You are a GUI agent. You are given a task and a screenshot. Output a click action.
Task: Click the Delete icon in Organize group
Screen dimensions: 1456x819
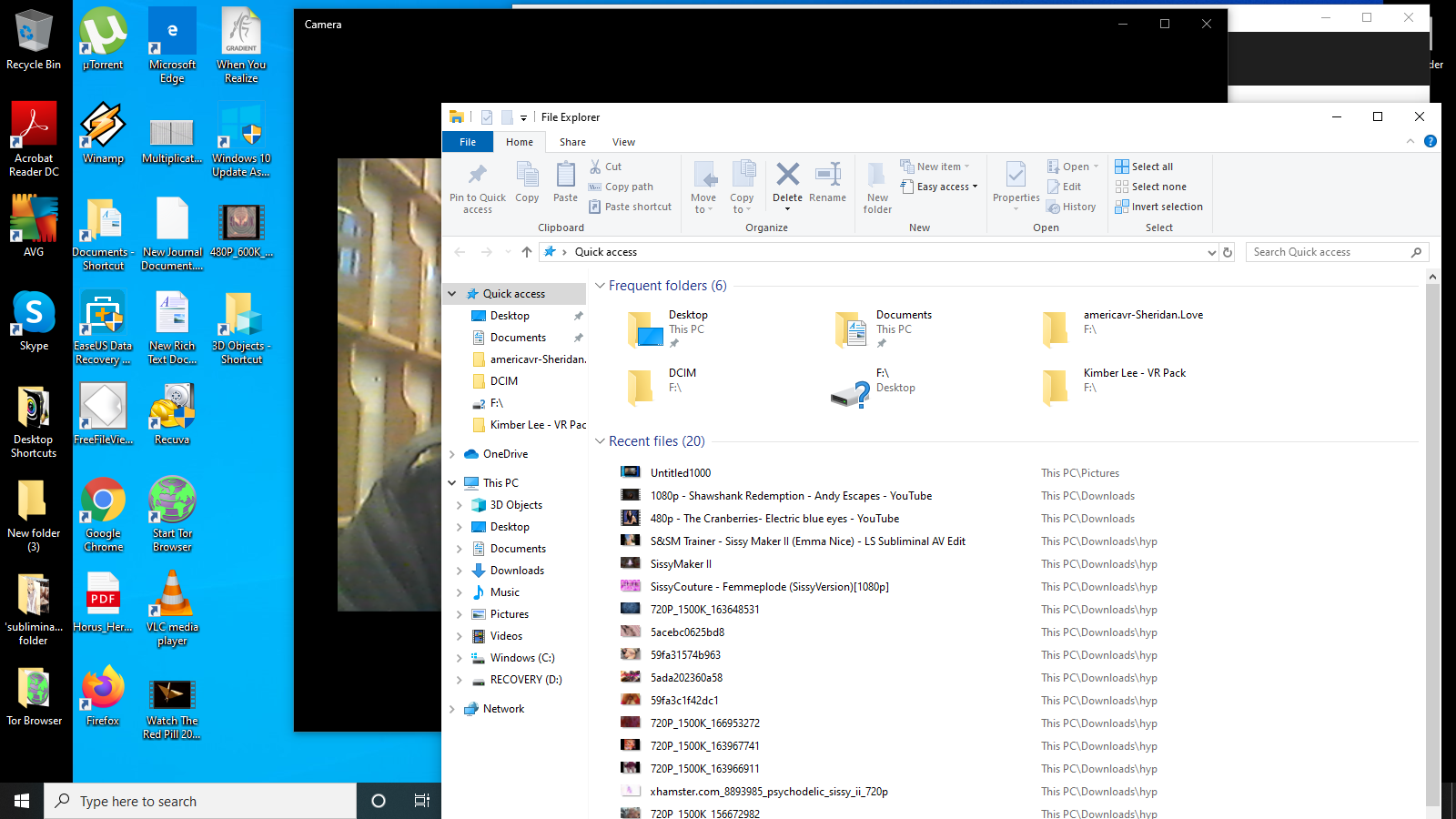tap(788, 174)
